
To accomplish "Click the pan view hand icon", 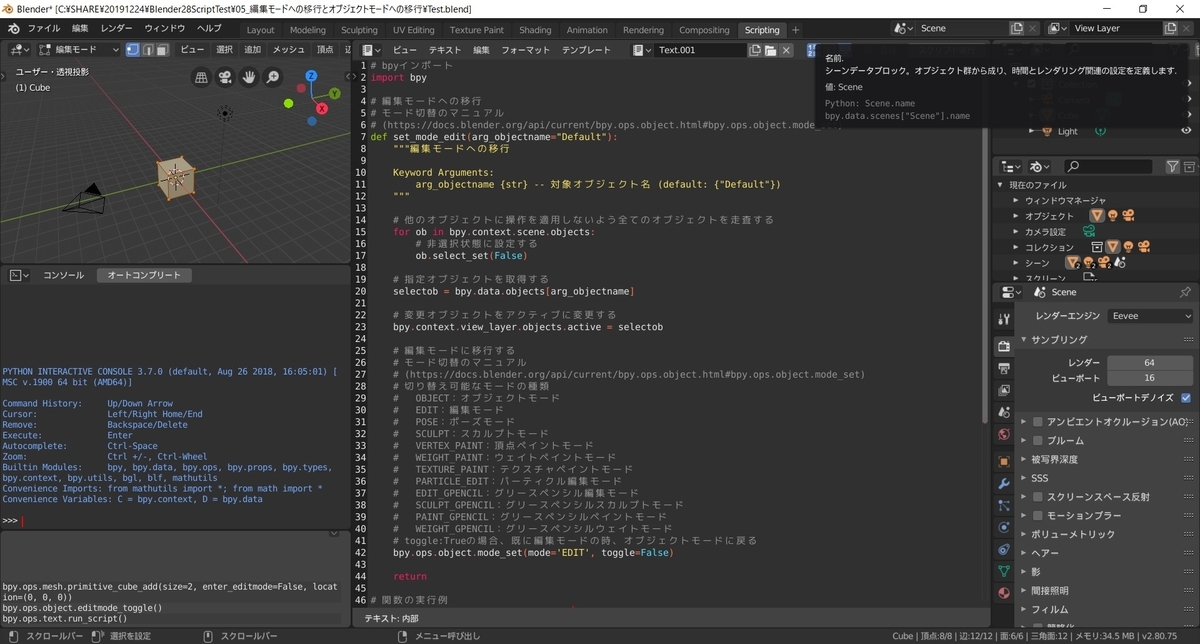I will click(x=248, y=77).
